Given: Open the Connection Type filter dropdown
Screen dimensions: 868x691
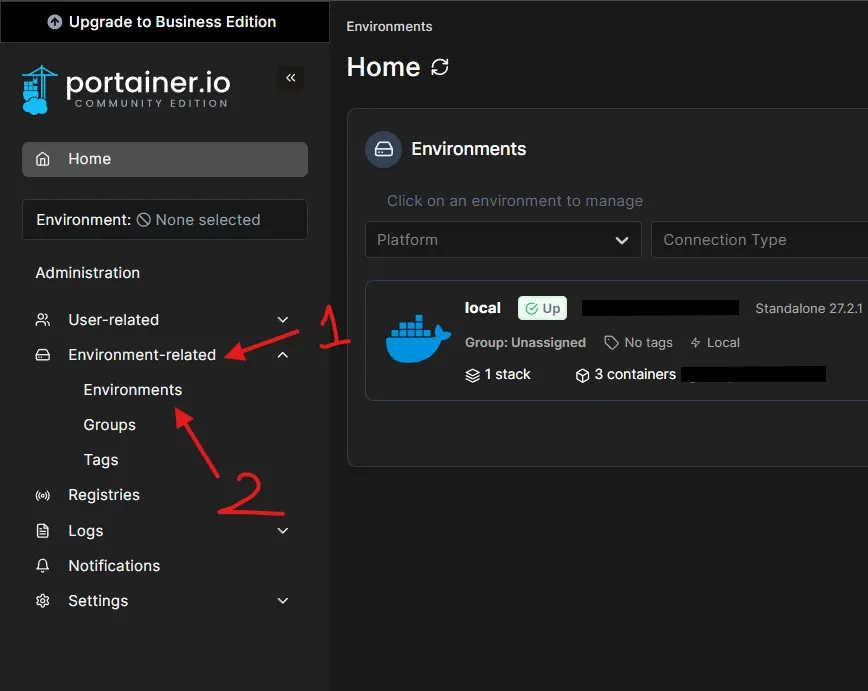Looking at the screenshot, I should coord(758,240).
